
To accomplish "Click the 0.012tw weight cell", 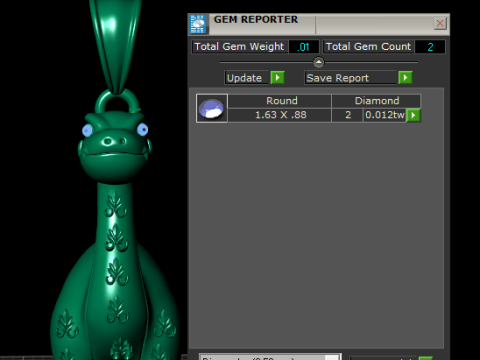I will (x=385, y=115).
